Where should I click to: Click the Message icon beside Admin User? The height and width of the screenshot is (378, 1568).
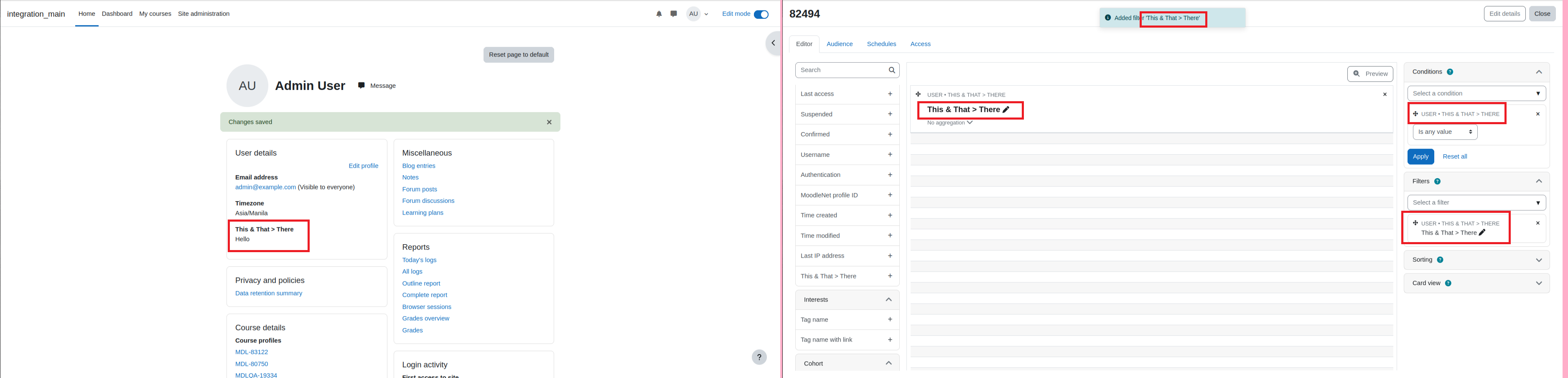tap(361, 86)
